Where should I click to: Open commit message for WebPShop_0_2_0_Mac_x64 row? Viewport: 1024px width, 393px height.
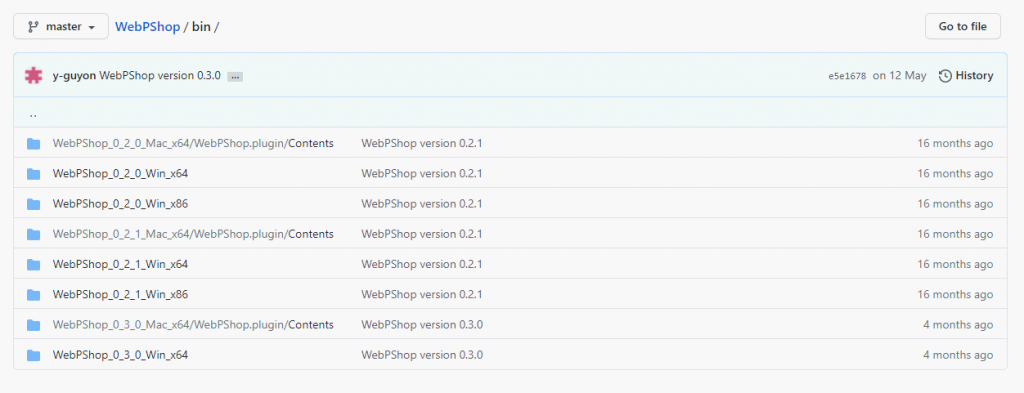pos(422,143)
